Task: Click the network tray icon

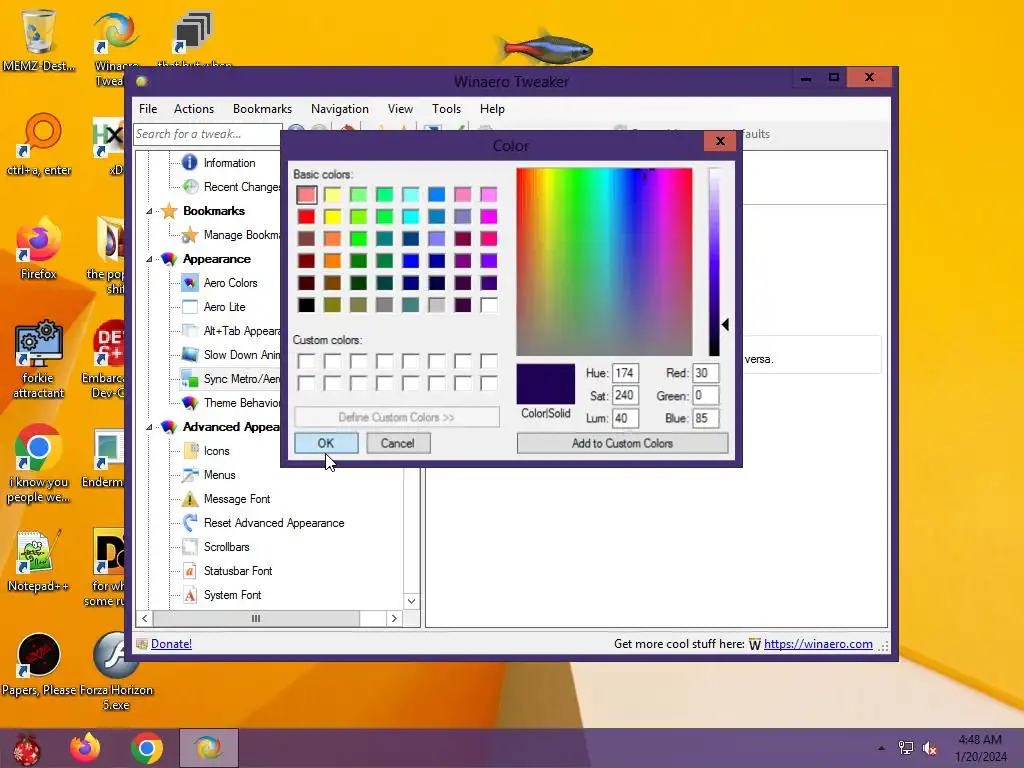Action: click(906, 748)
